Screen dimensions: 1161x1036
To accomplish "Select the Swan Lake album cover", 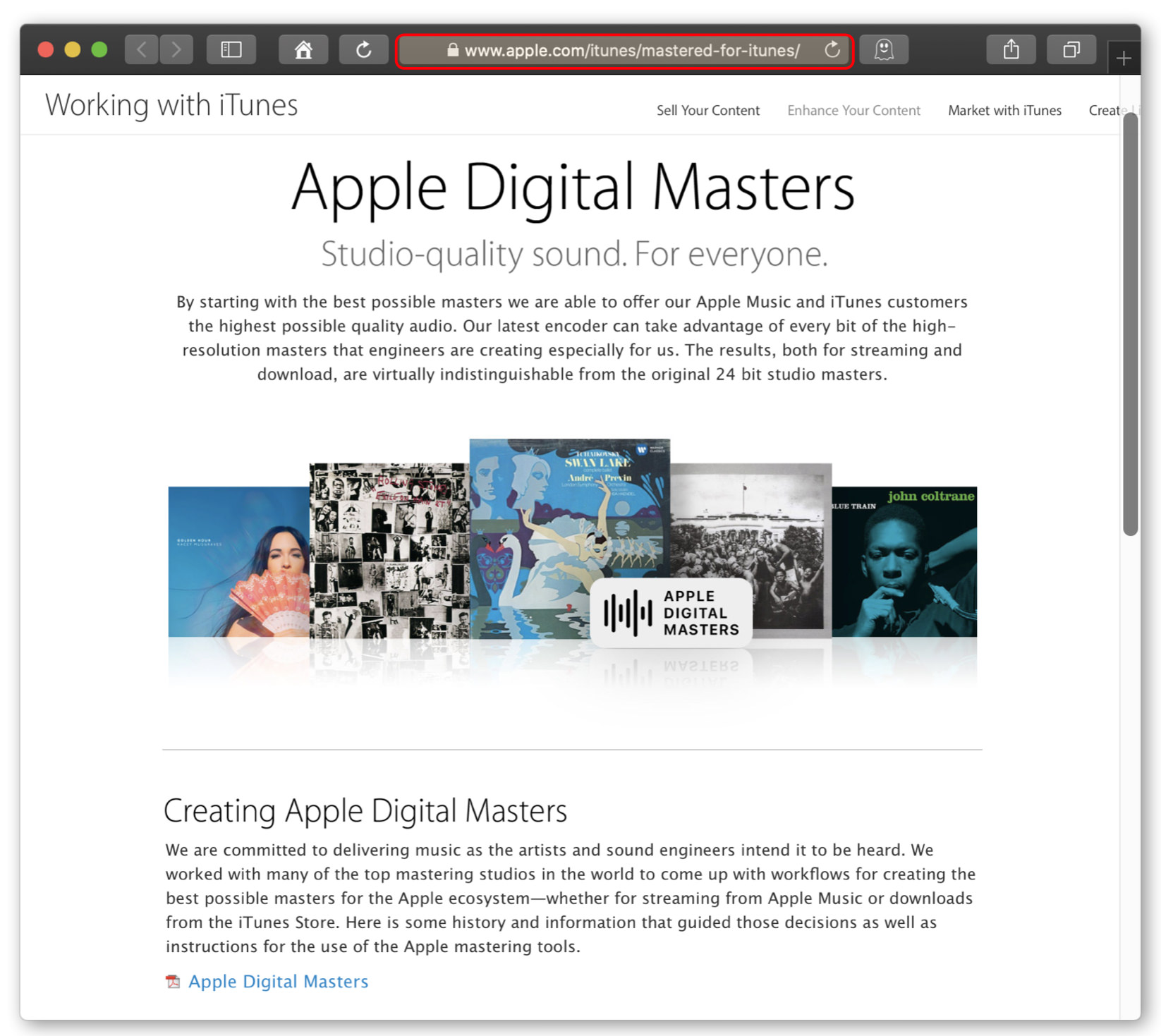I will click(570, 539).
